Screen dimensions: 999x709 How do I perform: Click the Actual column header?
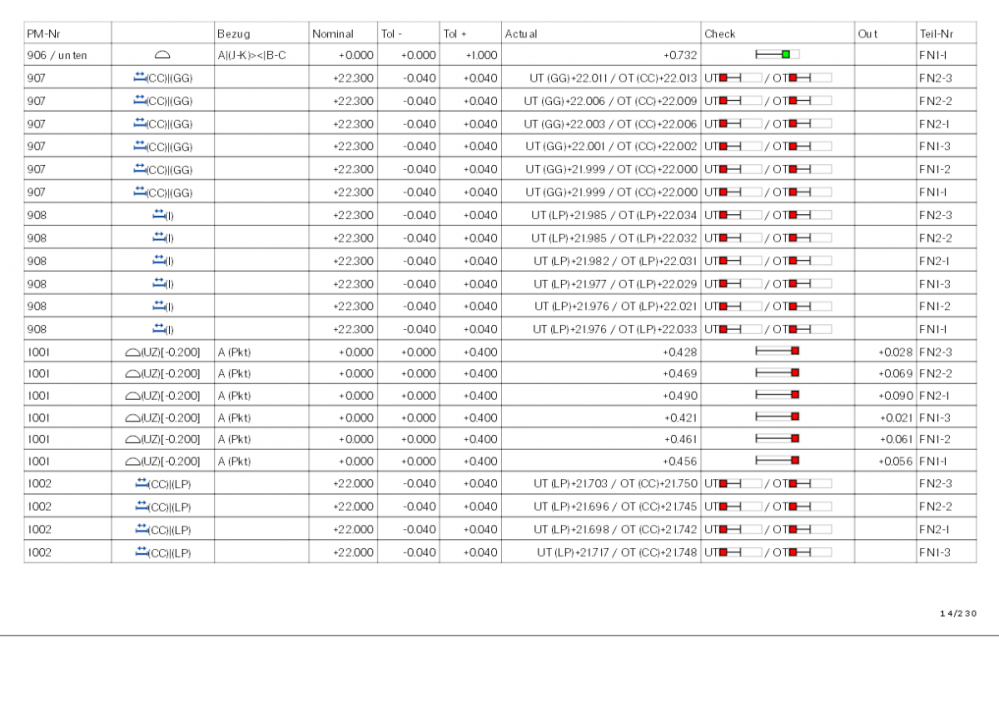point(521,33)
